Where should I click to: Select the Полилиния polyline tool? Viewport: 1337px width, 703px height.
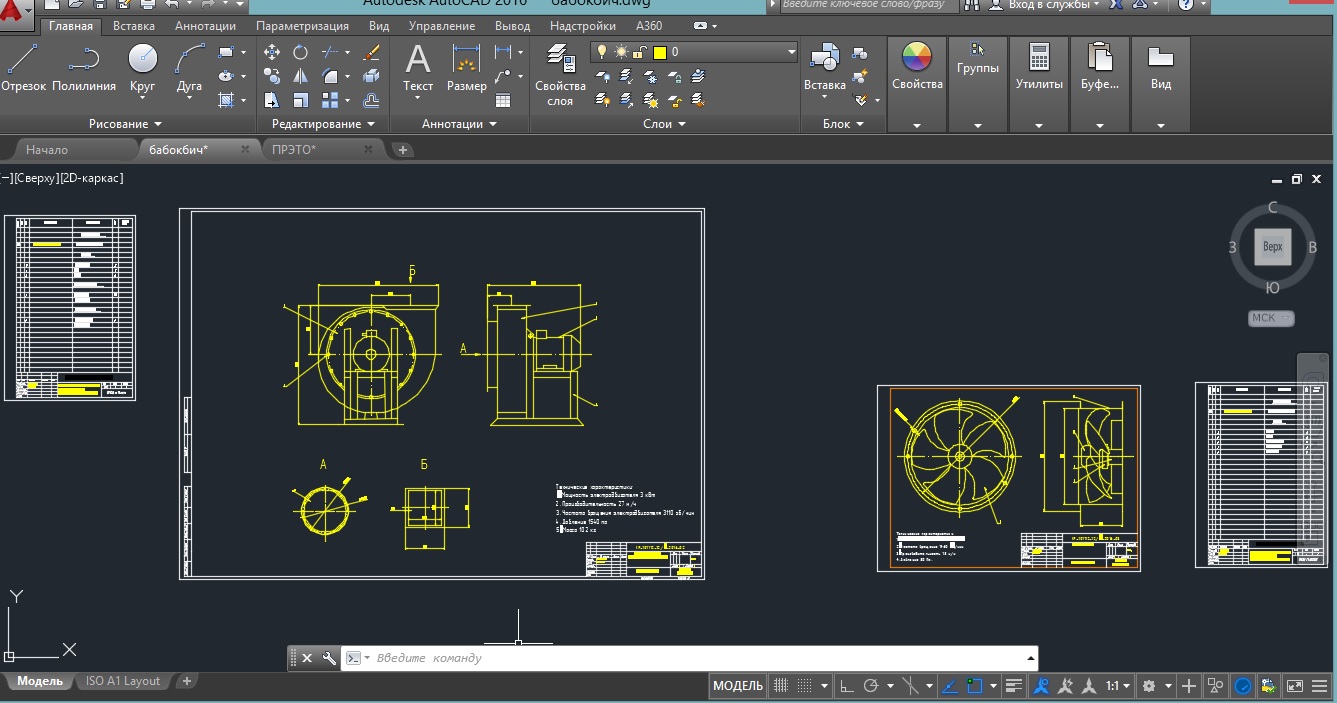click(x=84, y=69)
